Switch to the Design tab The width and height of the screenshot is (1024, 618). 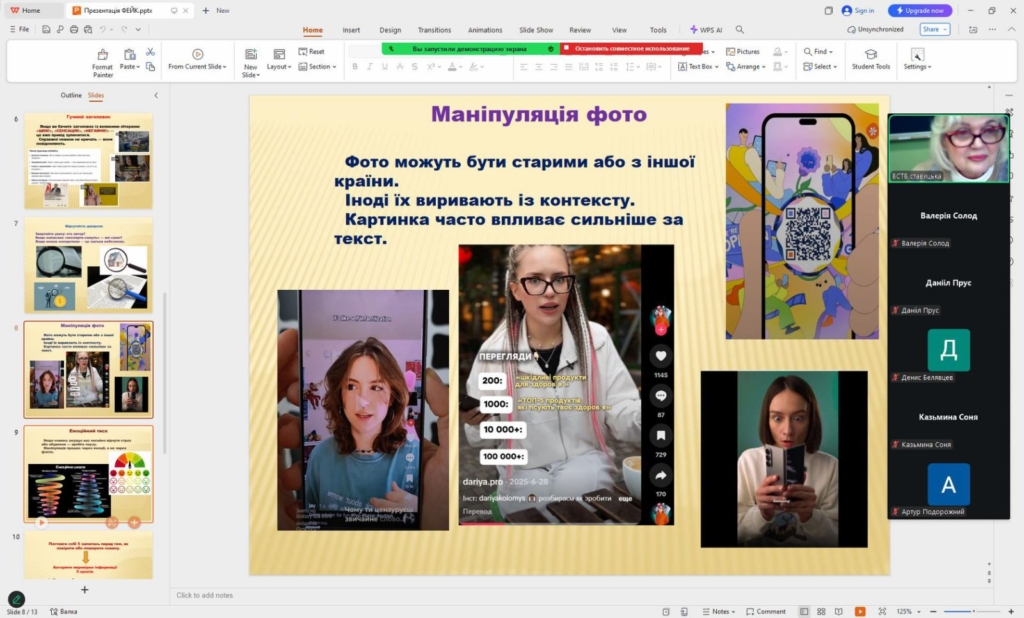pos(390,30)
